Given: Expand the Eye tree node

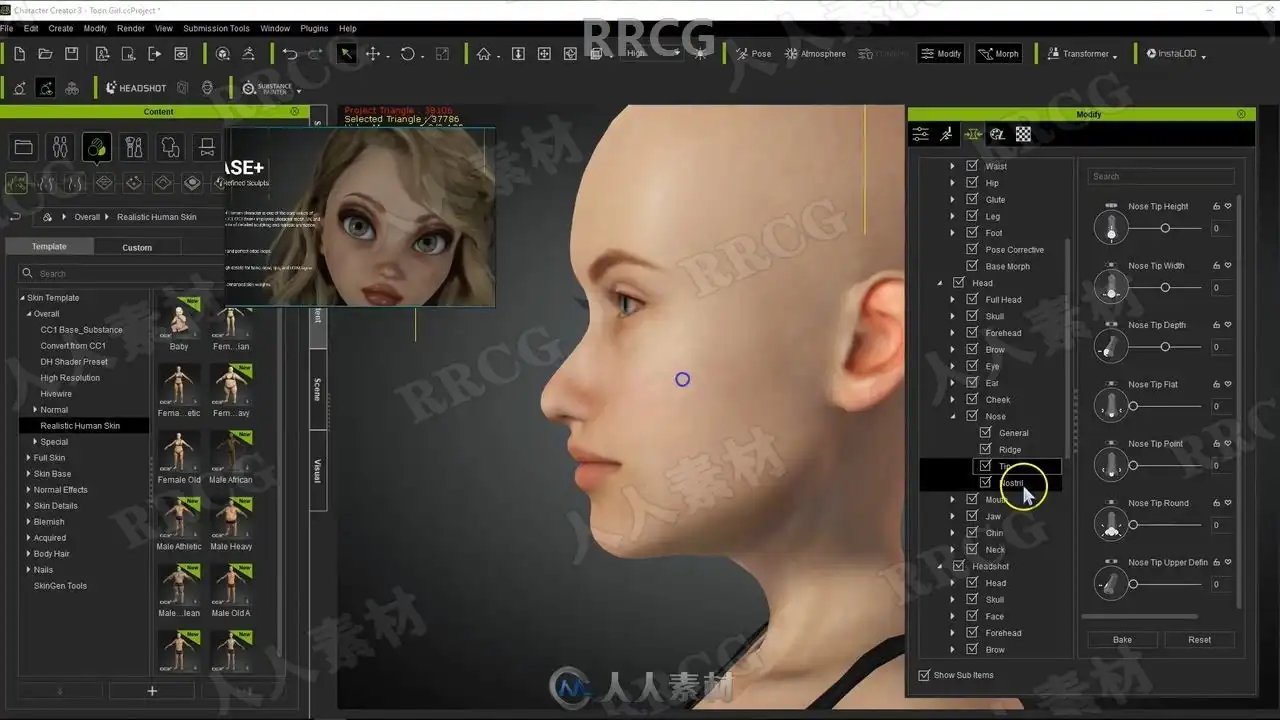Looking at the screenshot, I should 952,366.
